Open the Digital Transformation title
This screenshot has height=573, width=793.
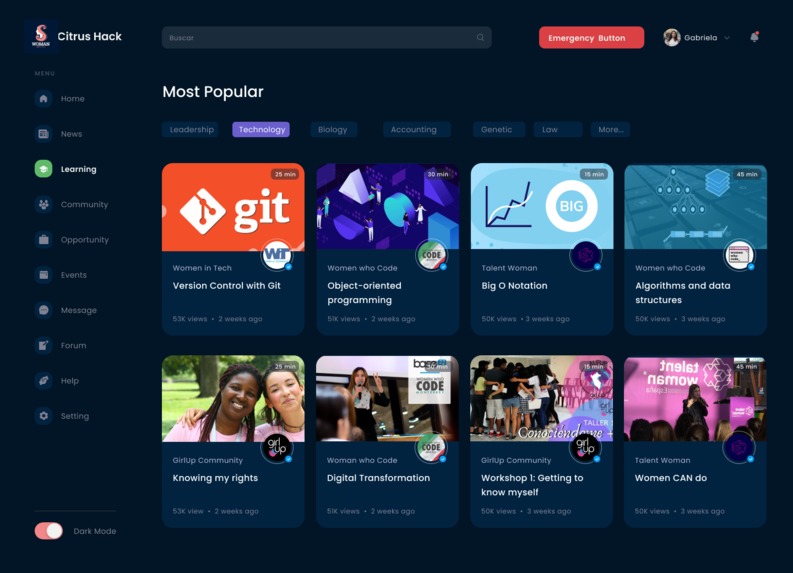pyautogui.click(x=378, y=478)
